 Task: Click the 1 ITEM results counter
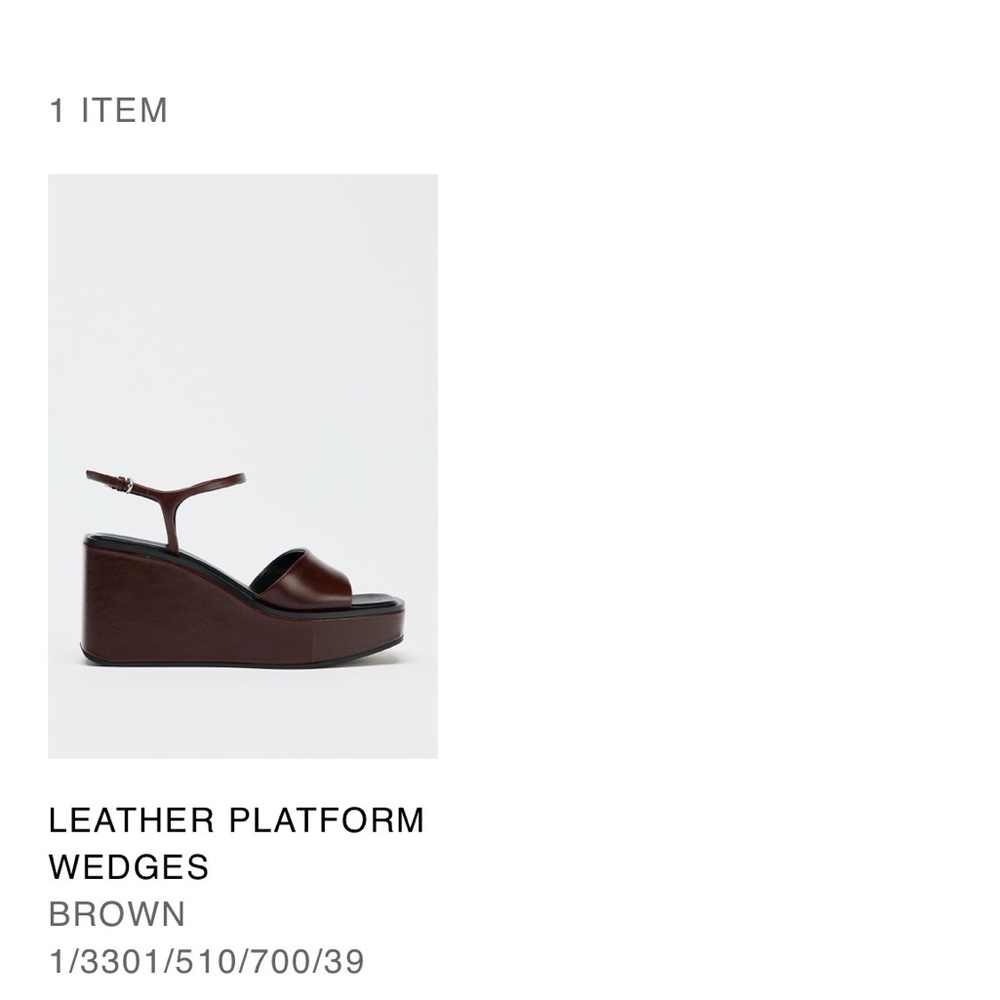[110, 110]
